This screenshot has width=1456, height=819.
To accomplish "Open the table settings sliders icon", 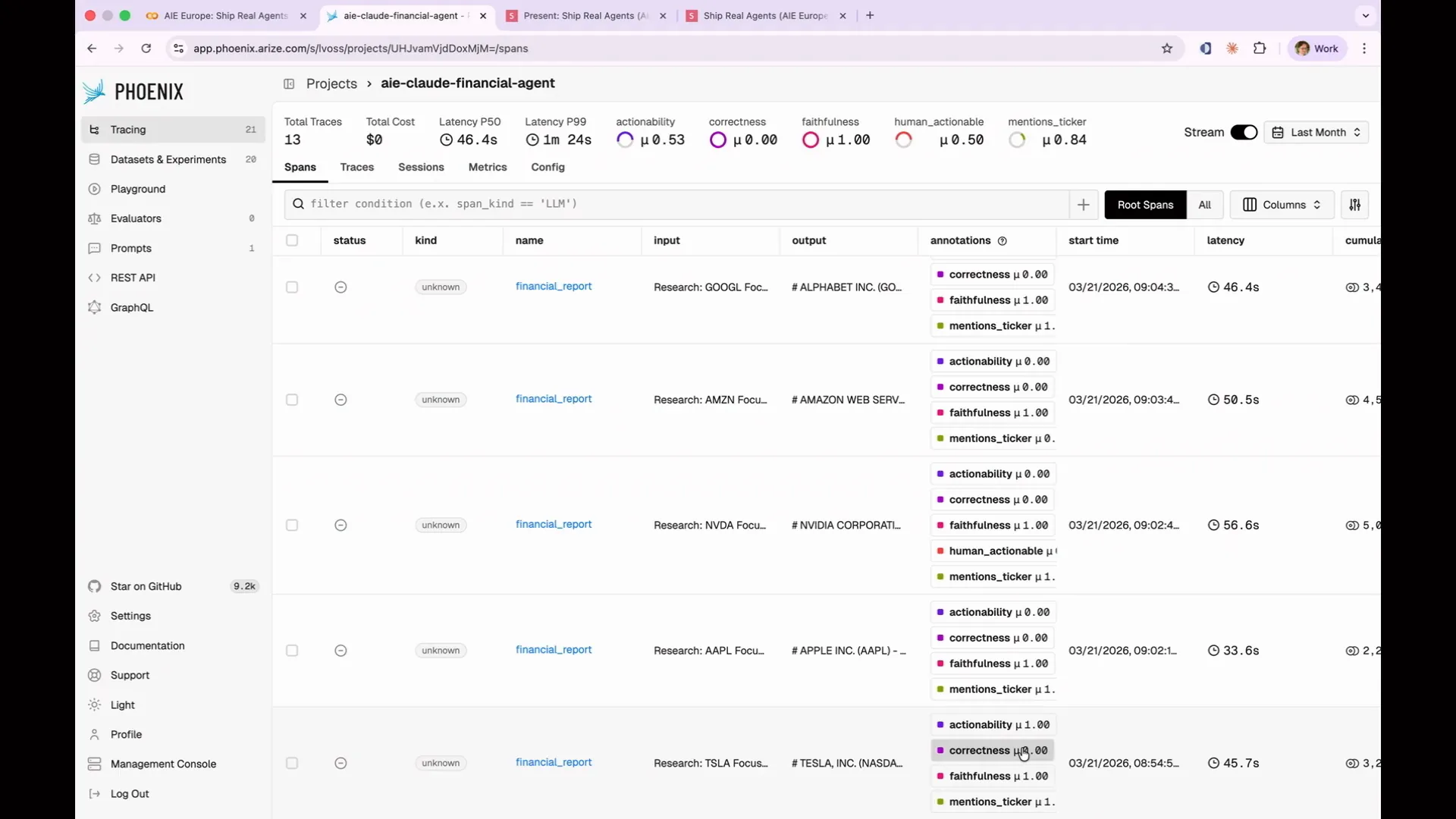I will tap(1354, 205).
